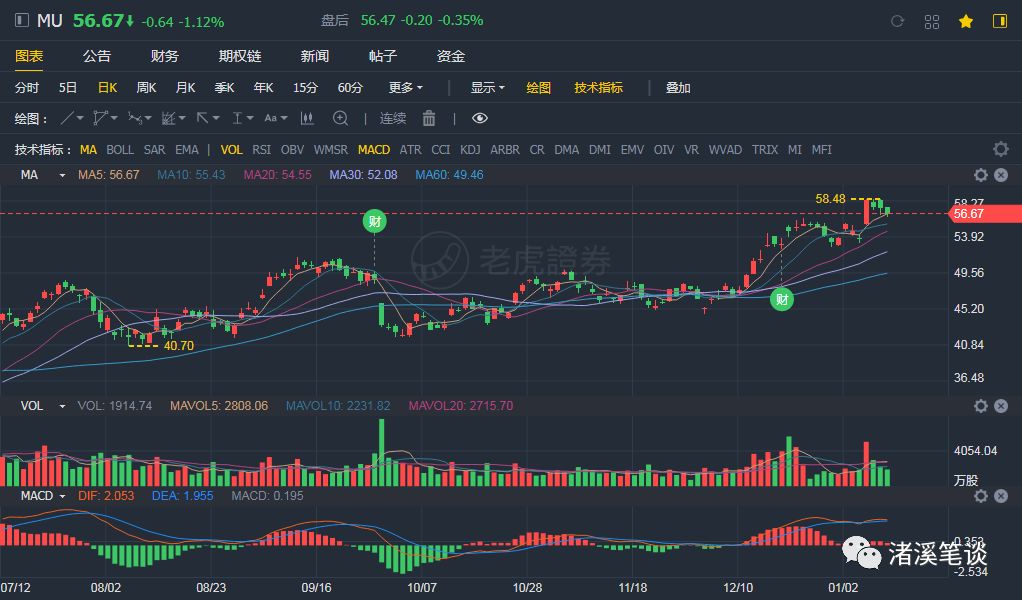Open the 公告 announcements tab
1022x600 pixels.
(97, 56)
